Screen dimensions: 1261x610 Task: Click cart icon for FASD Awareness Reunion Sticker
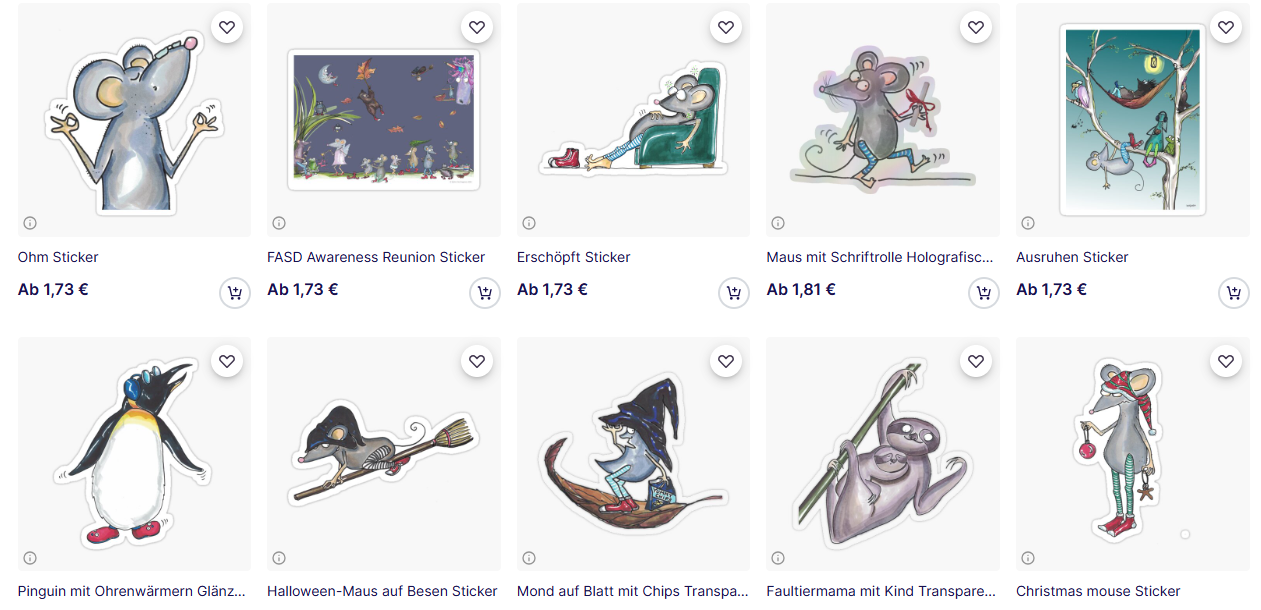[x=485, y=293]
